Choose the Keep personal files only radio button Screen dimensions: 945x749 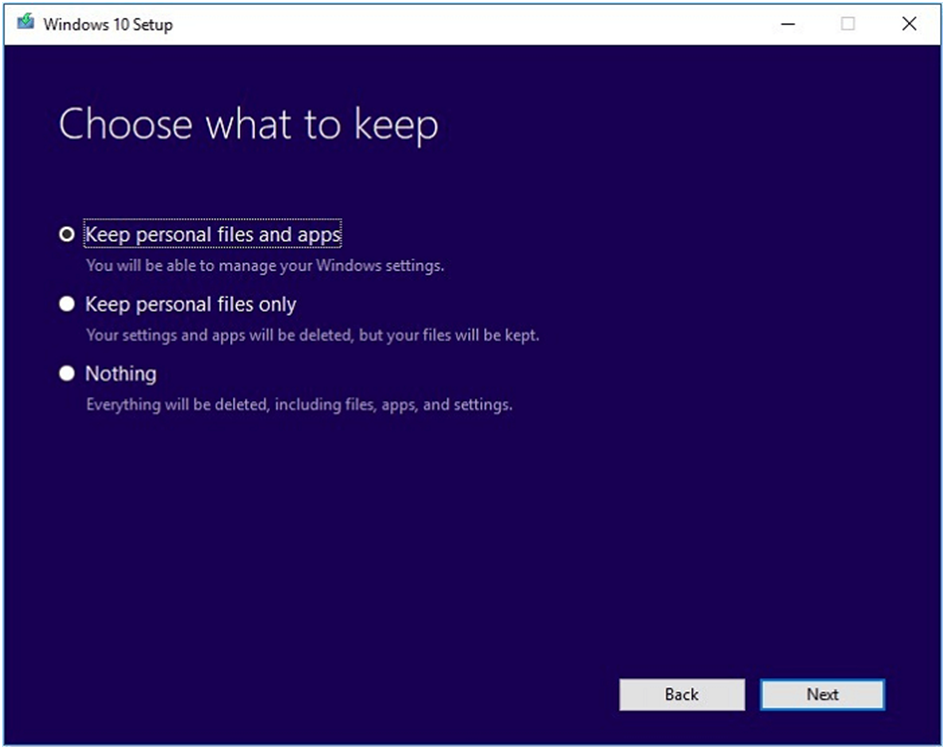[x=67, y=304]
